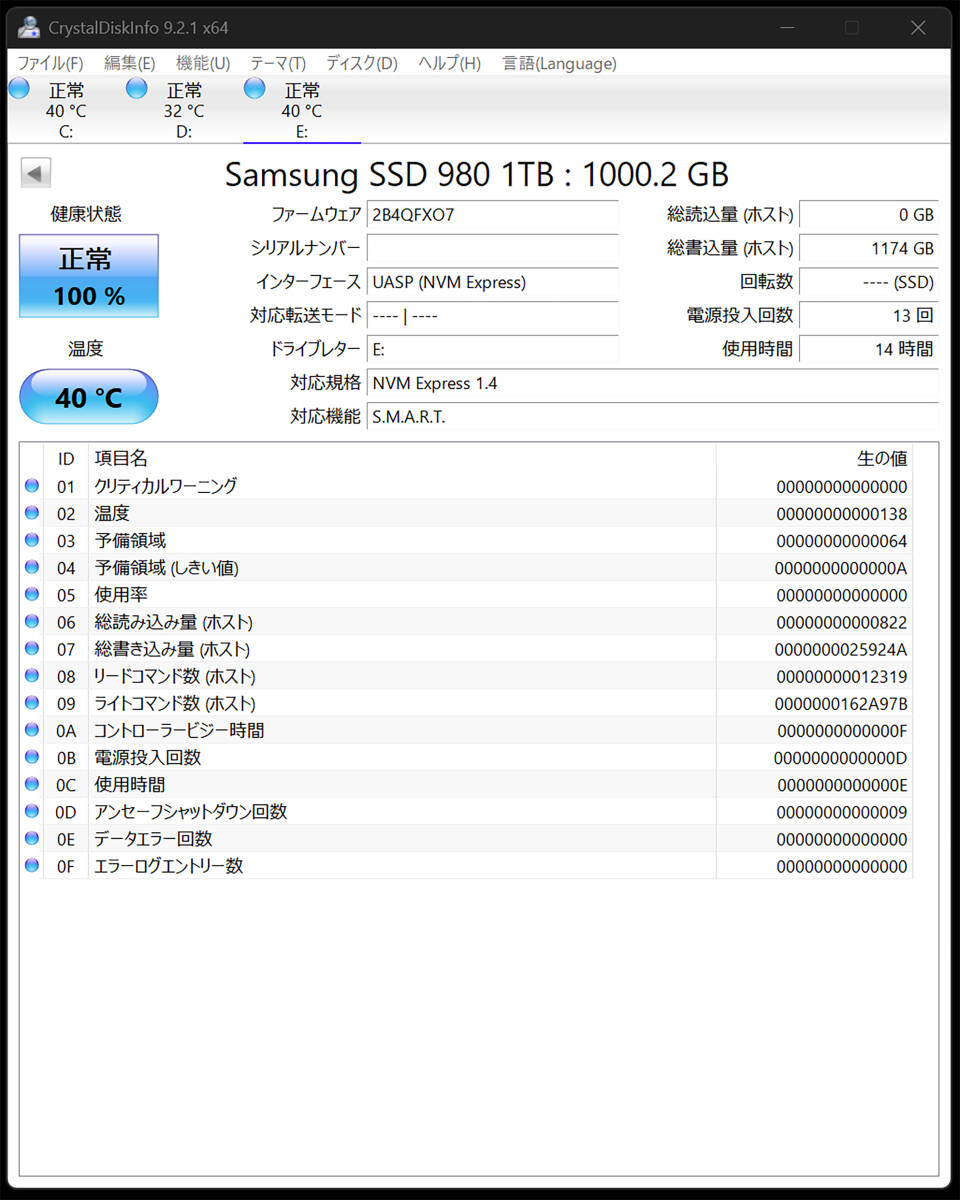This screenshot has width=960, height=1200.
Task: Click status orb for ライトコマンド数 row
Action: 32,702
